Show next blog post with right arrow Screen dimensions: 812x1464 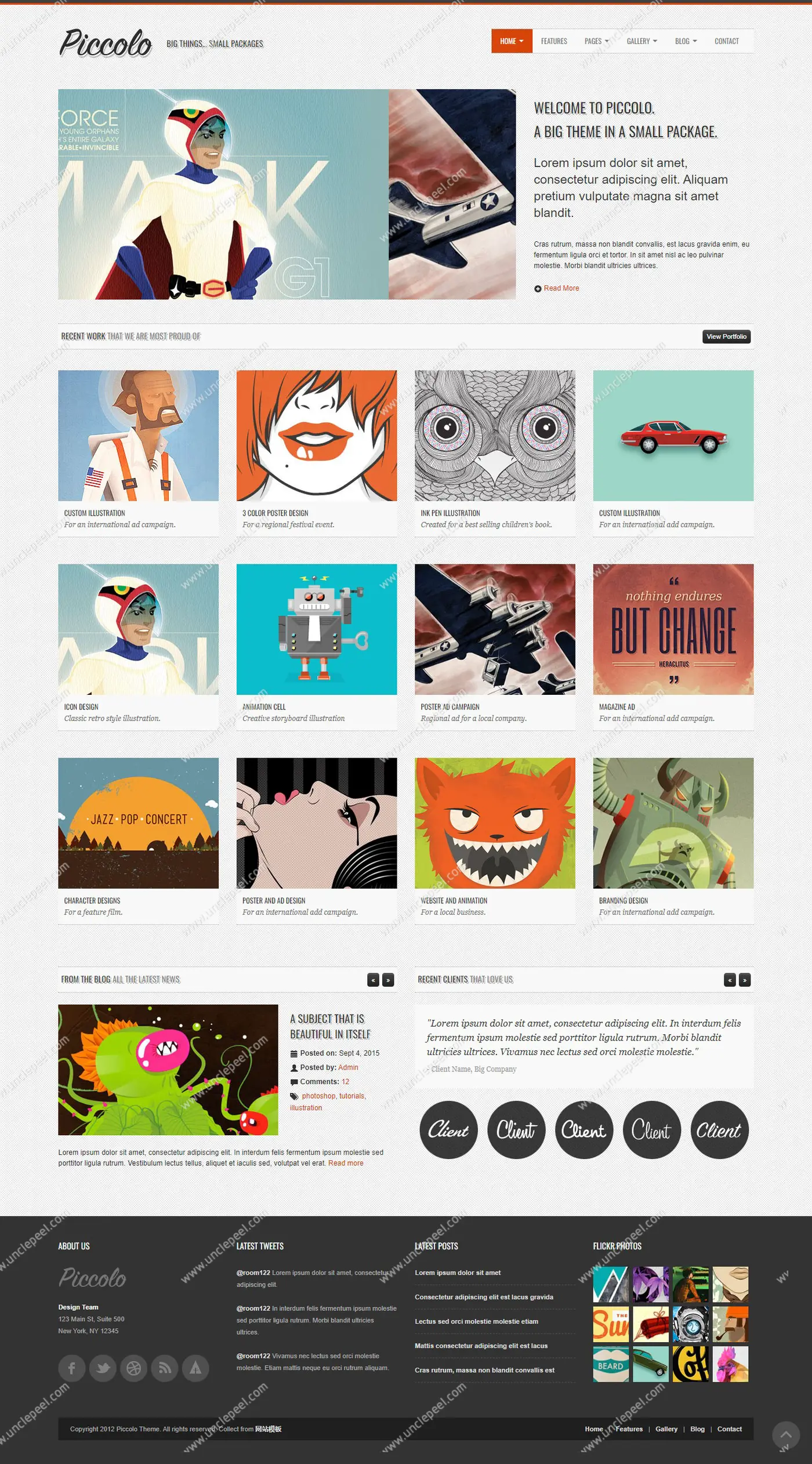tap(388, 980)
